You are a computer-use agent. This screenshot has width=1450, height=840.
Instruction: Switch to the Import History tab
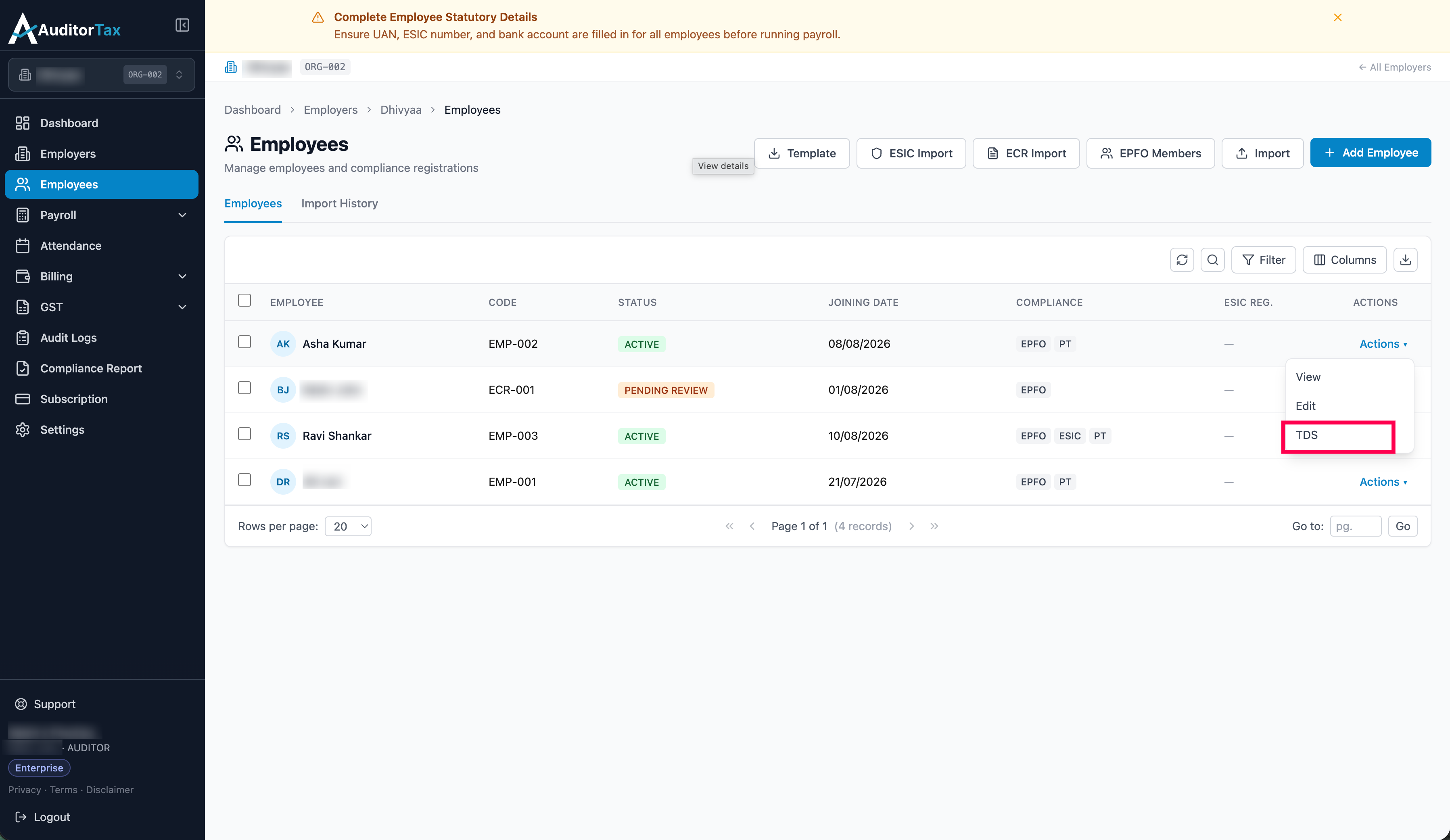pyautogui.click(x=339, y=204)
